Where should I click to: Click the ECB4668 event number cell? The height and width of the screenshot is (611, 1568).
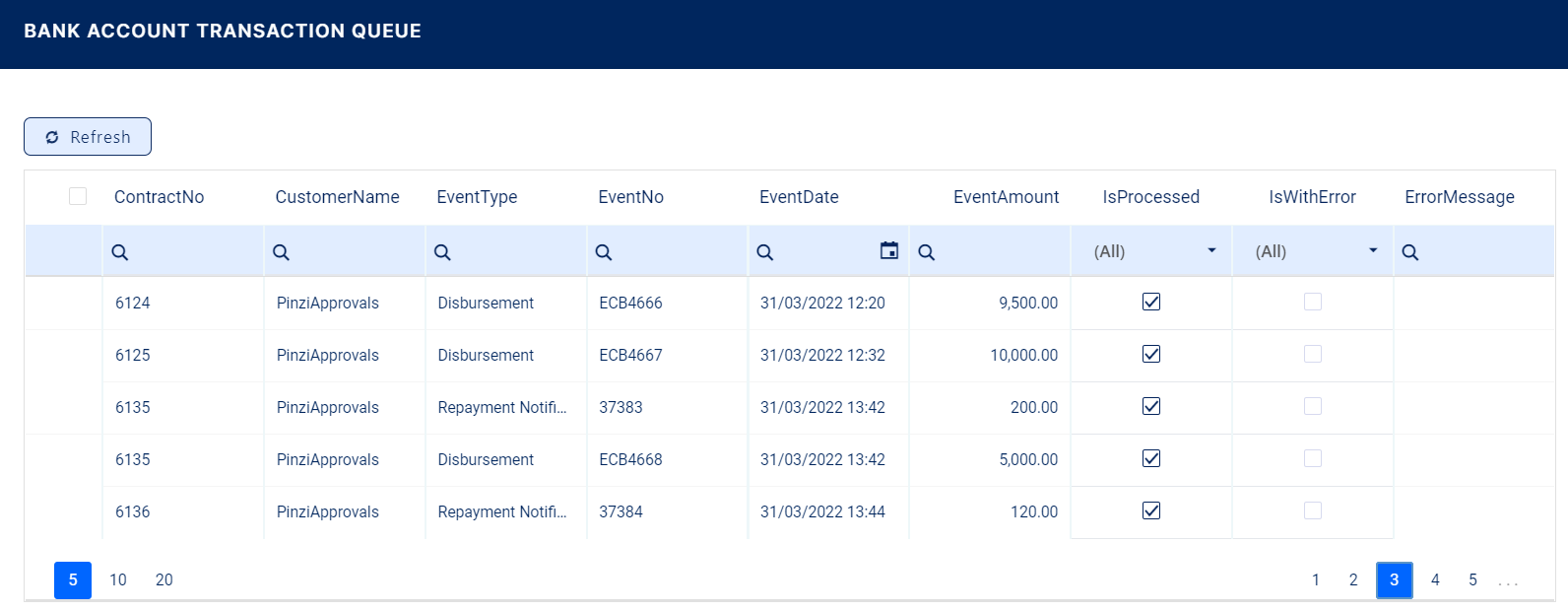click(x=630, y=459)
